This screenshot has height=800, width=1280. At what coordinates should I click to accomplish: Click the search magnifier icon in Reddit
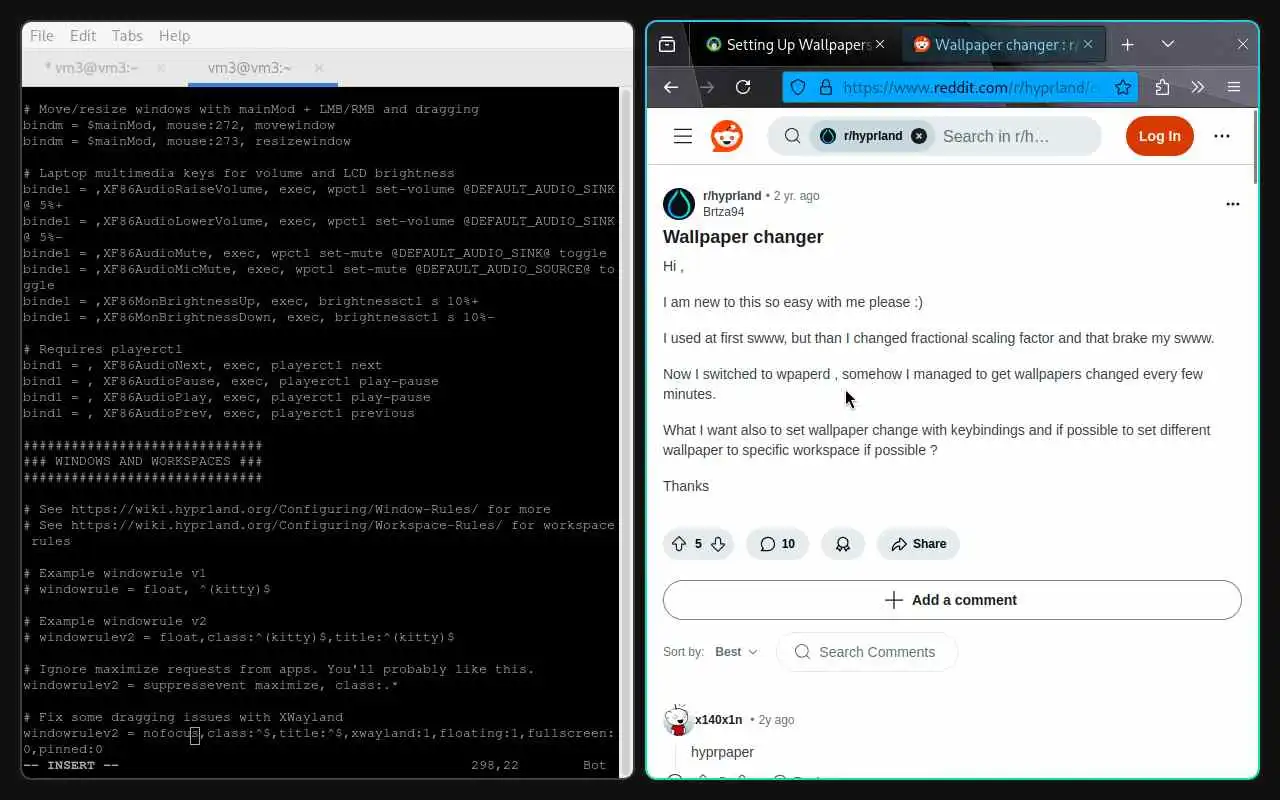click(x=792, y=136)
